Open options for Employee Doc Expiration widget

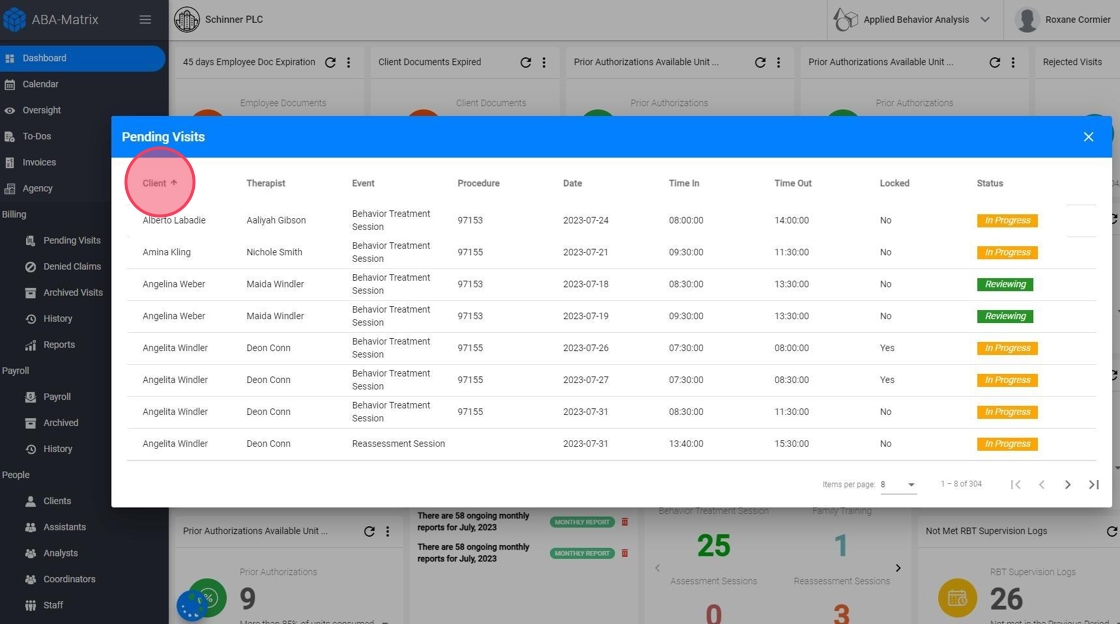[x=349, y=62]
